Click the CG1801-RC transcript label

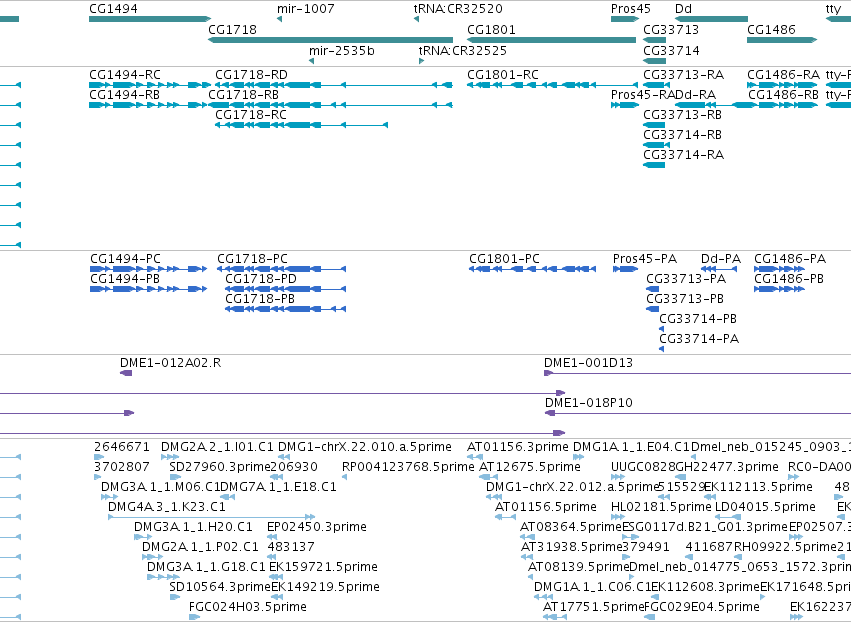point(503,74)
